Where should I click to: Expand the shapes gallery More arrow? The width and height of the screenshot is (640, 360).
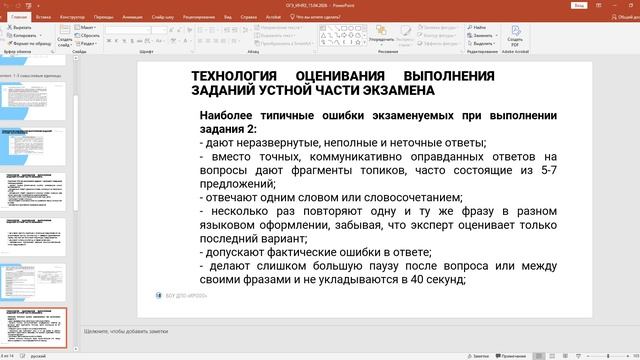click(x=364, y=42)
